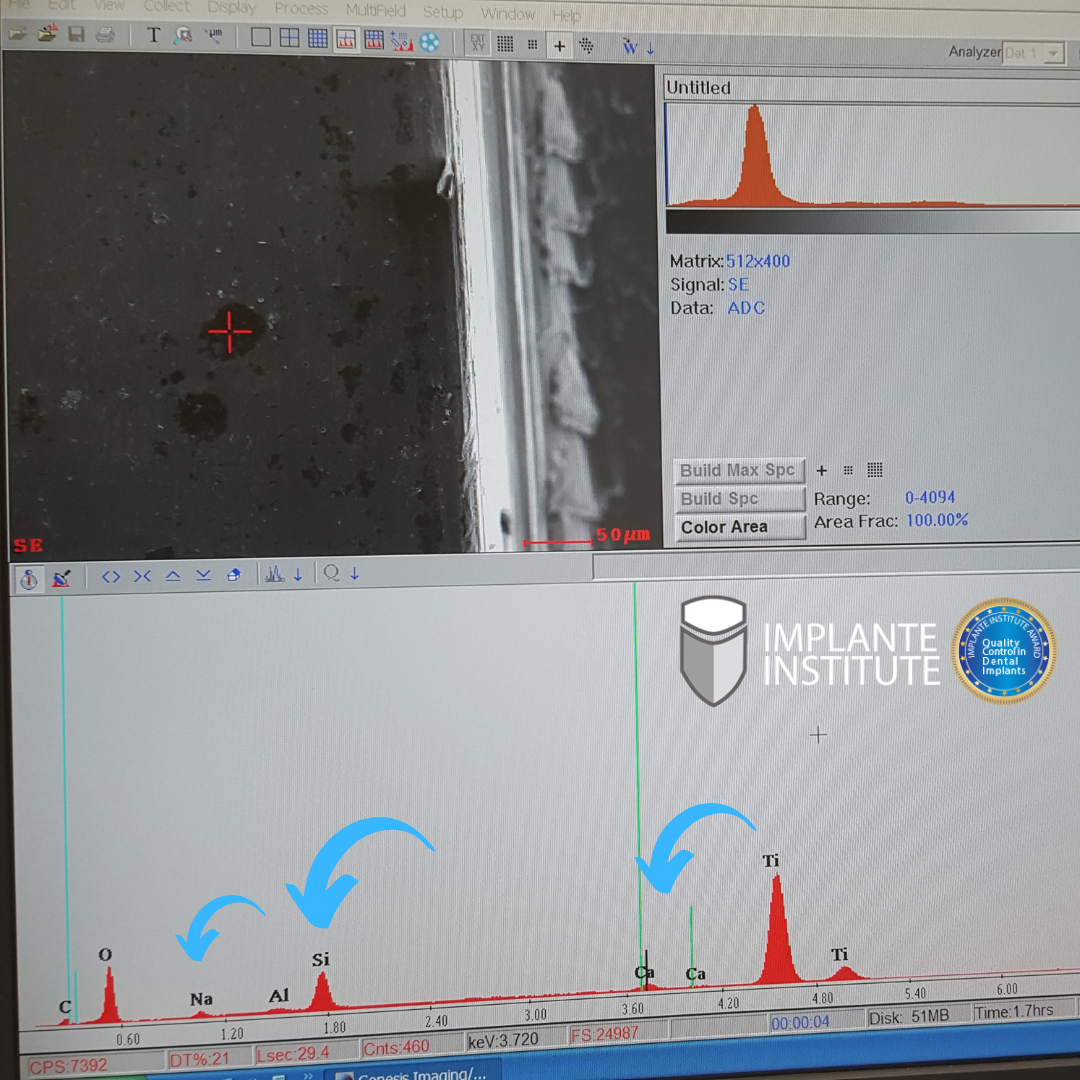Click the contract spectrum horizontally icon
Viewport: 1080px width, 1080px height.
click(x=142, y=576)
